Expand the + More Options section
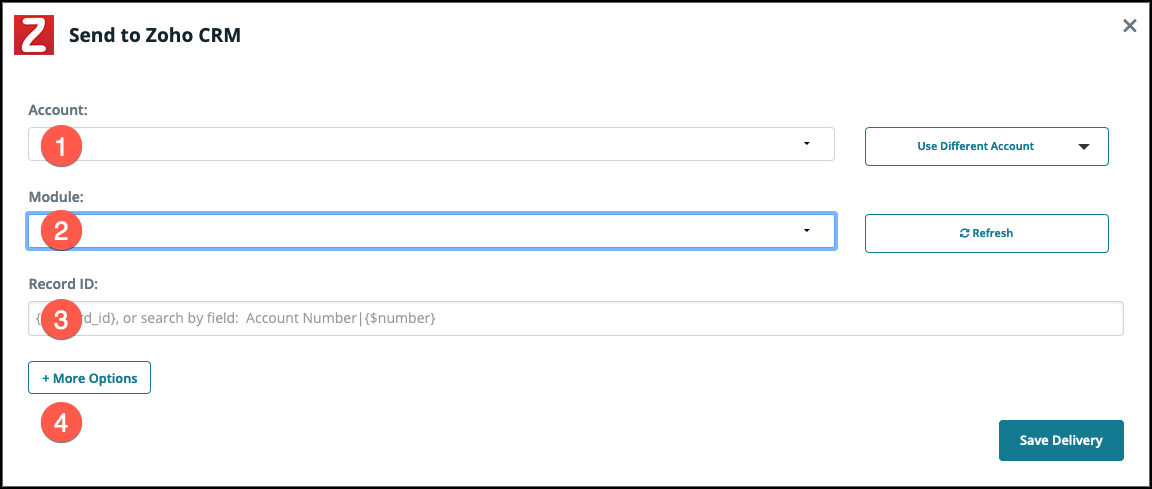Image resolution: width=1152 pixels, height=489 pixels. pyautogui.click(x=90, y=378)
